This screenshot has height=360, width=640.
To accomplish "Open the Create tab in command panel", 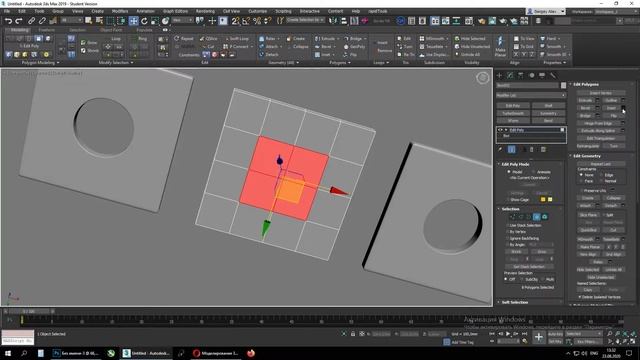I will click(x=499, y=76).
